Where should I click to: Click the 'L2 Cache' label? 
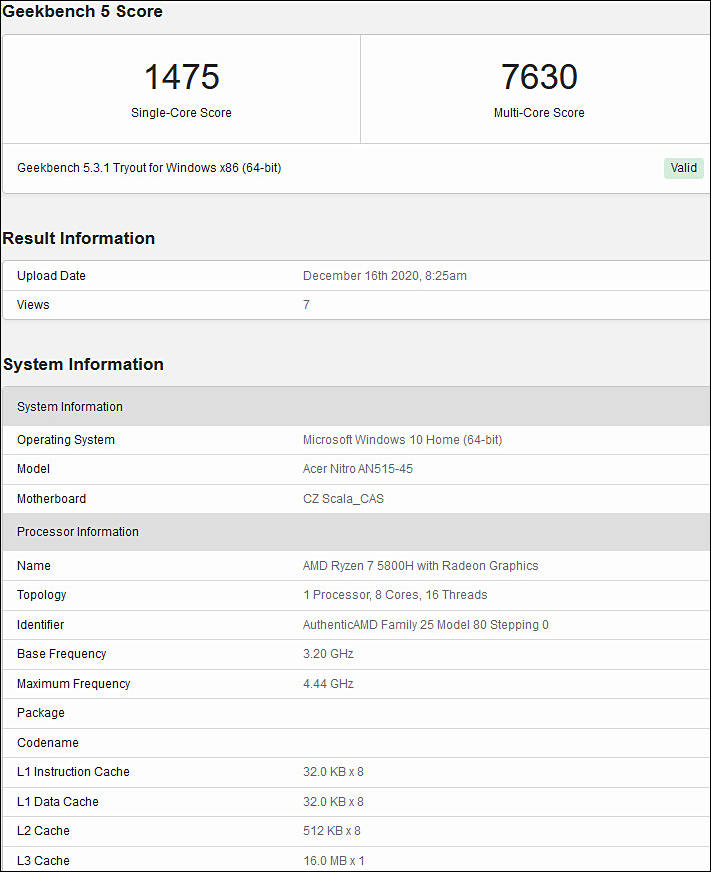tap(43, 831)
